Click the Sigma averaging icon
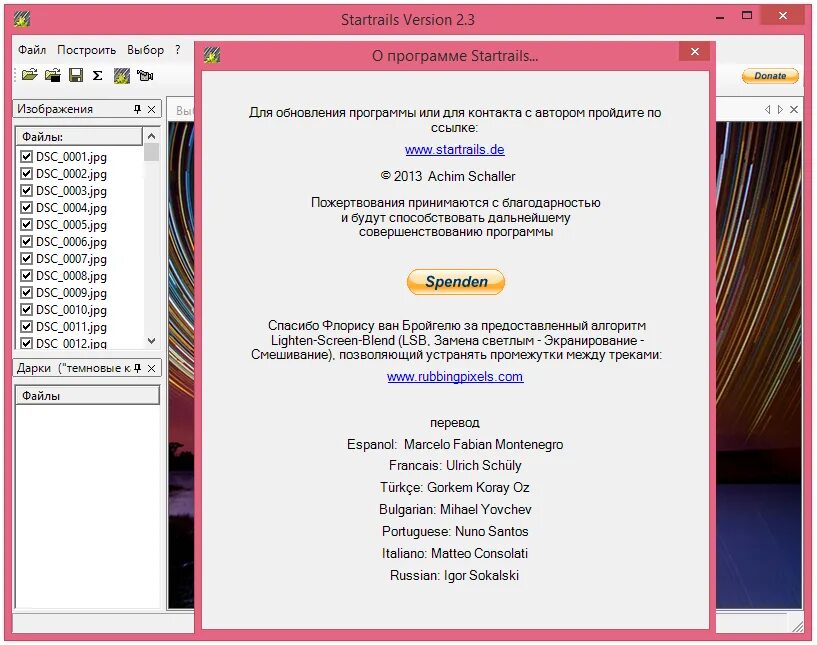817x645 pixels. point(97,76)
